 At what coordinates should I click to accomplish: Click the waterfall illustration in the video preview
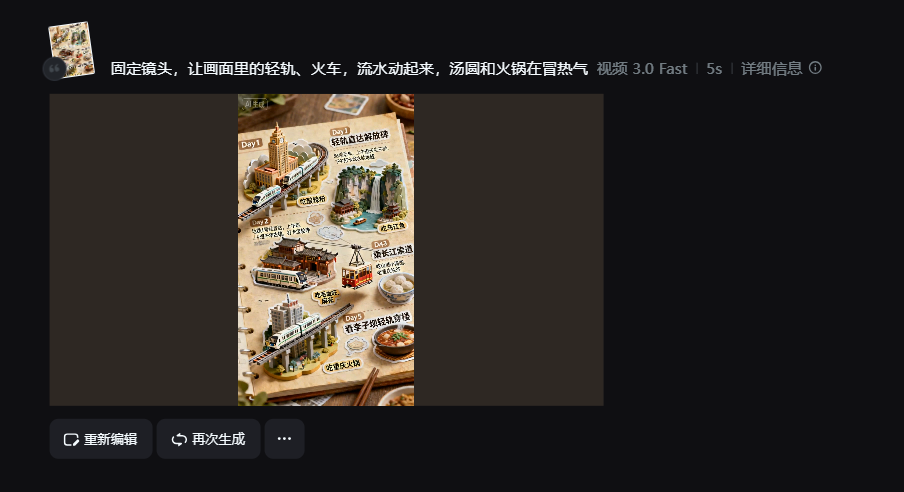pos(372,193)
